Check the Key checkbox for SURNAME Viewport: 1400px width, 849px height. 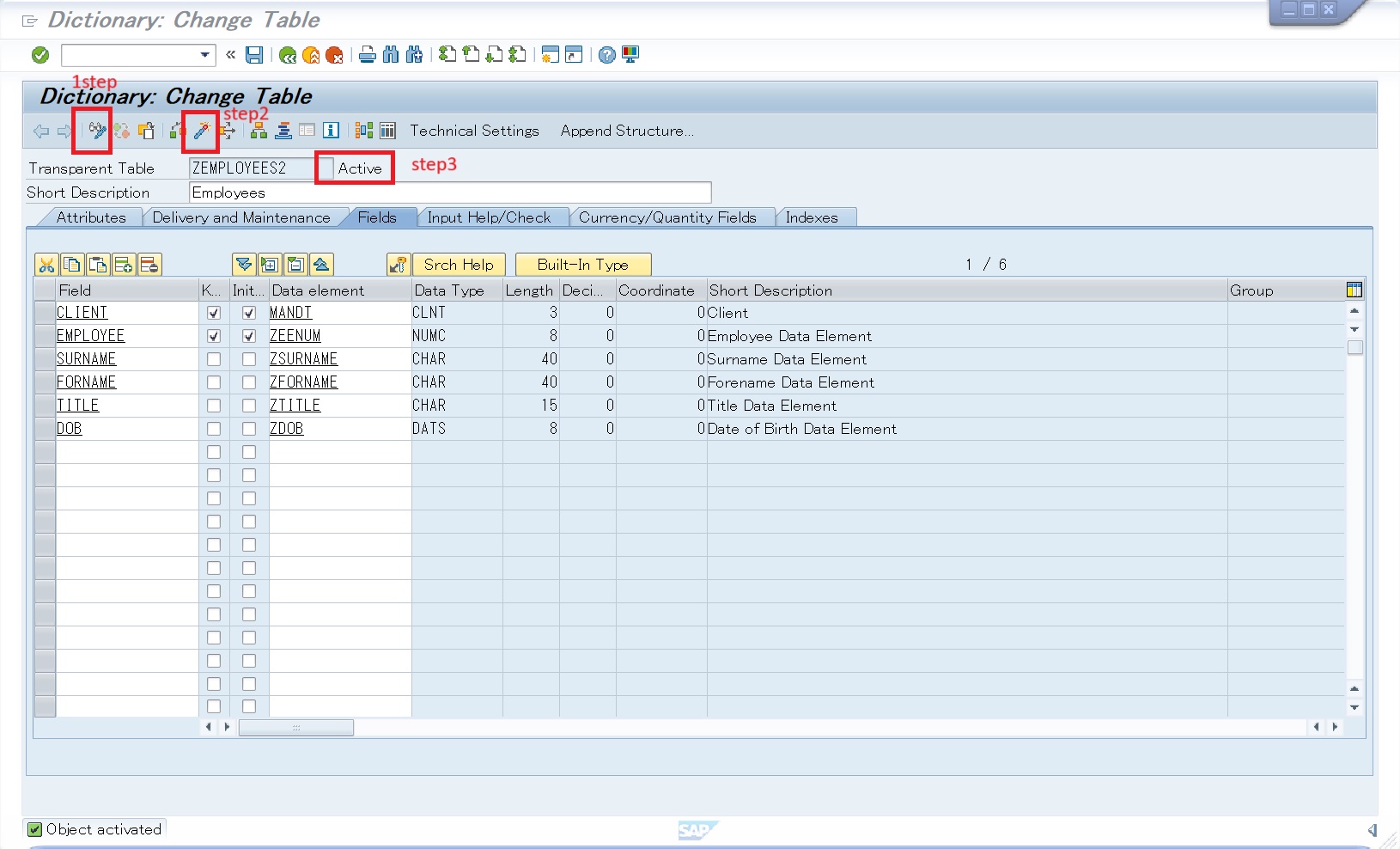point(214,359)
